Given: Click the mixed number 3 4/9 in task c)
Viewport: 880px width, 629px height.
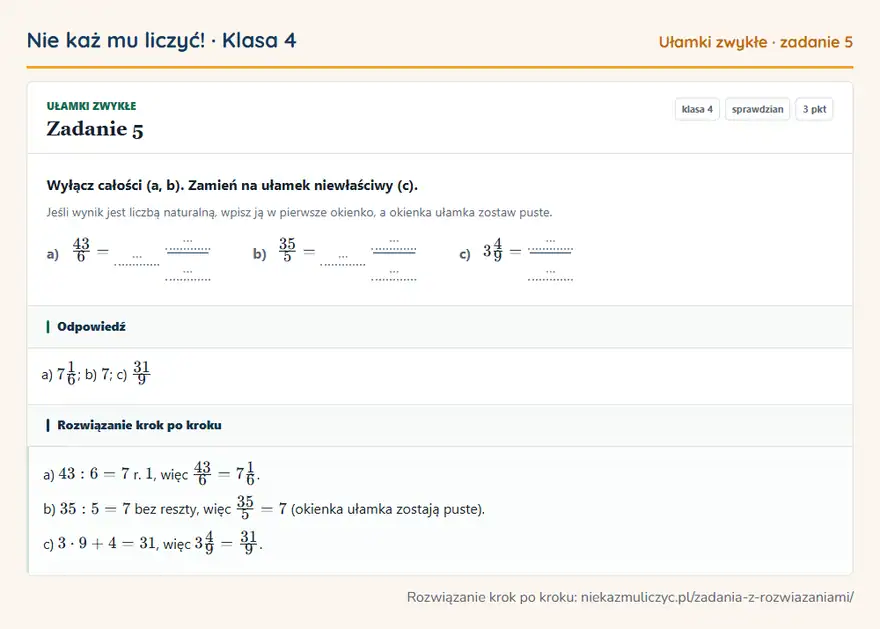Looking at the screenshot, I should [493, 250].
